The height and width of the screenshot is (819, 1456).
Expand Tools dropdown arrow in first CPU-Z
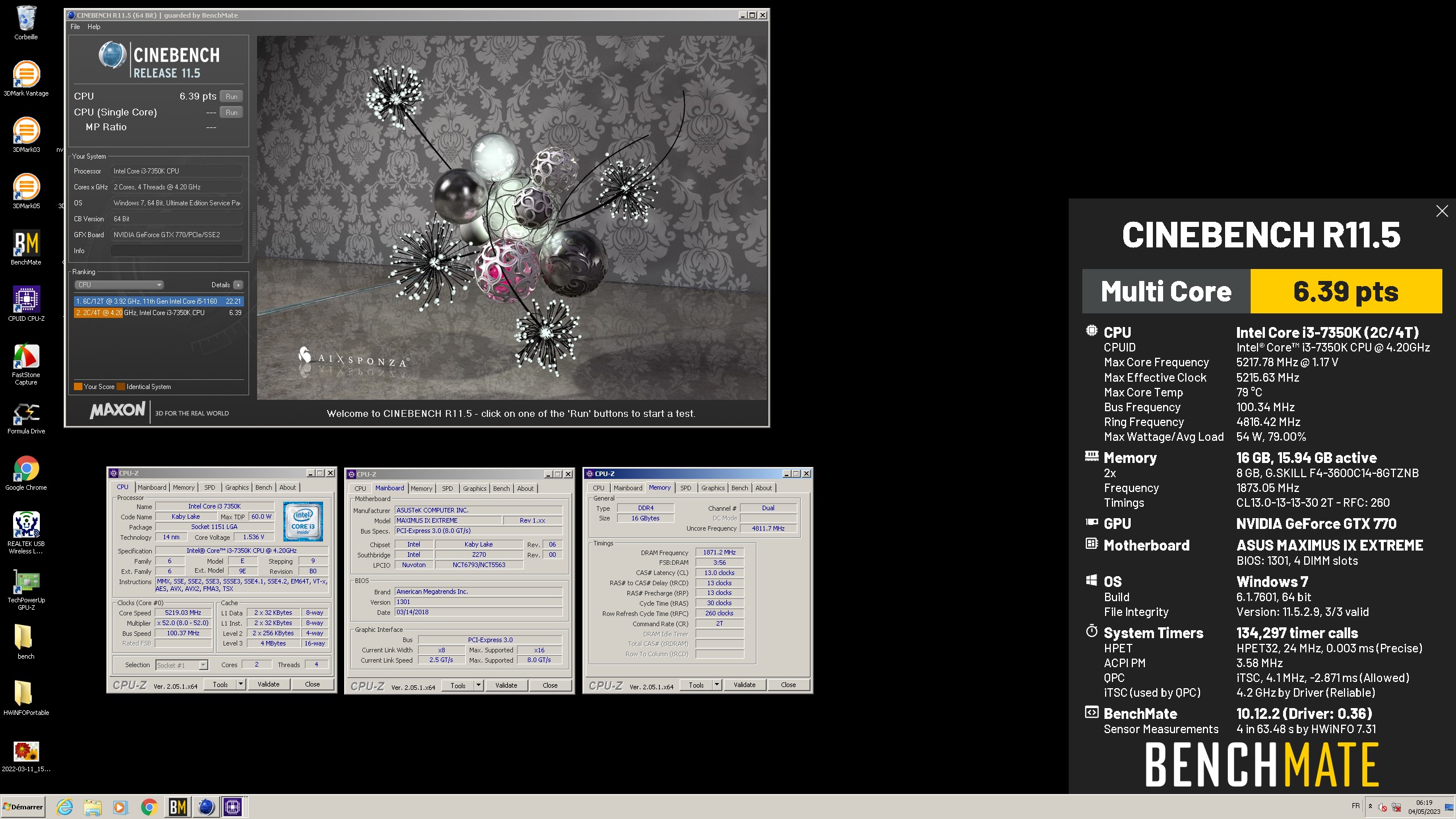click(241, 684)
